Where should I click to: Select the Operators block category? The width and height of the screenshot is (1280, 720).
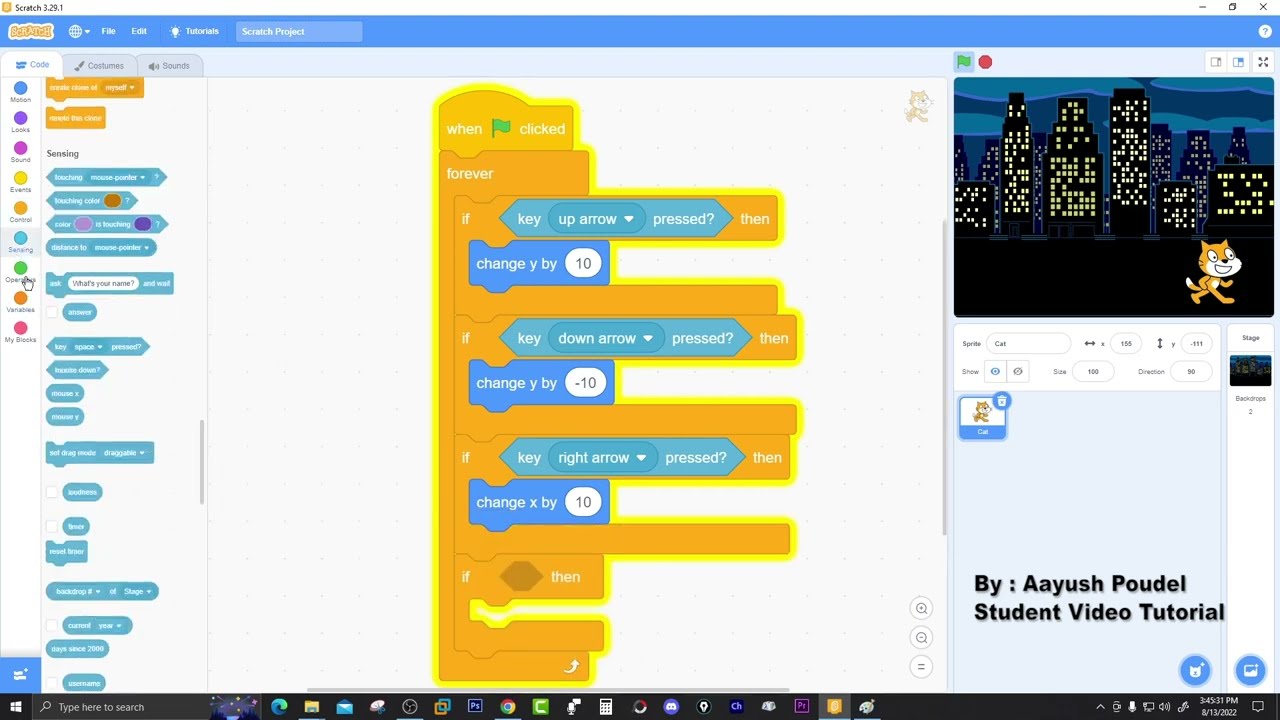click(20, 273)
